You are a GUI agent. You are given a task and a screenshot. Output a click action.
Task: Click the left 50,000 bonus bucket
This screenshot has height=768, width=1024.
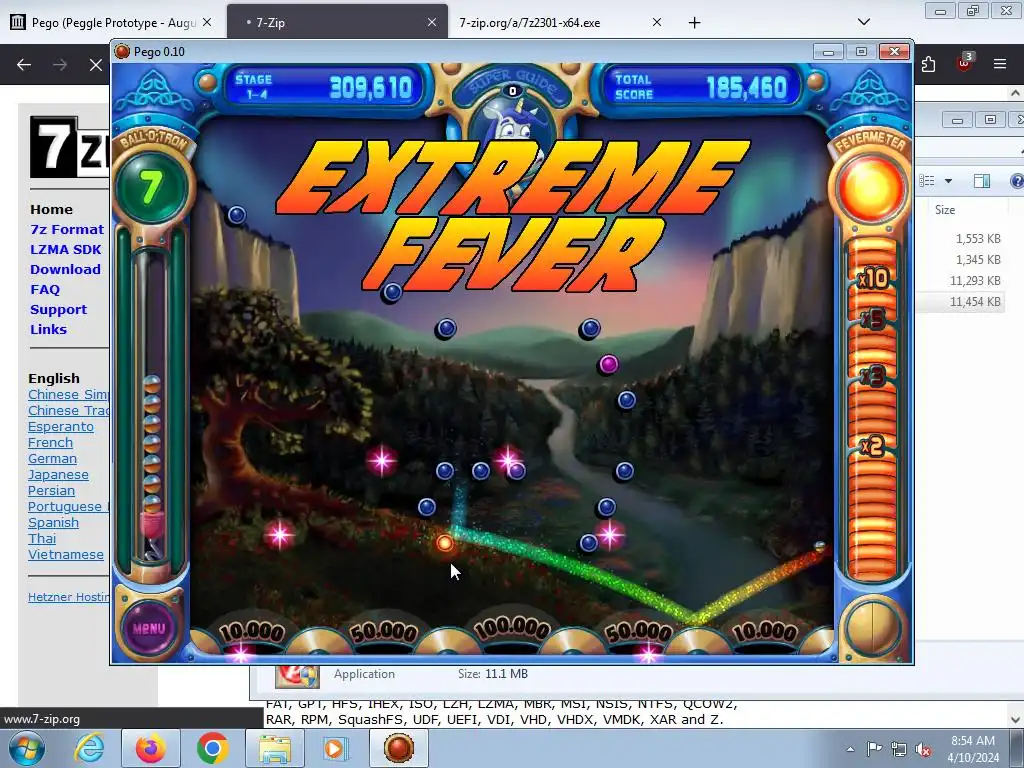(x=383, y=633)
